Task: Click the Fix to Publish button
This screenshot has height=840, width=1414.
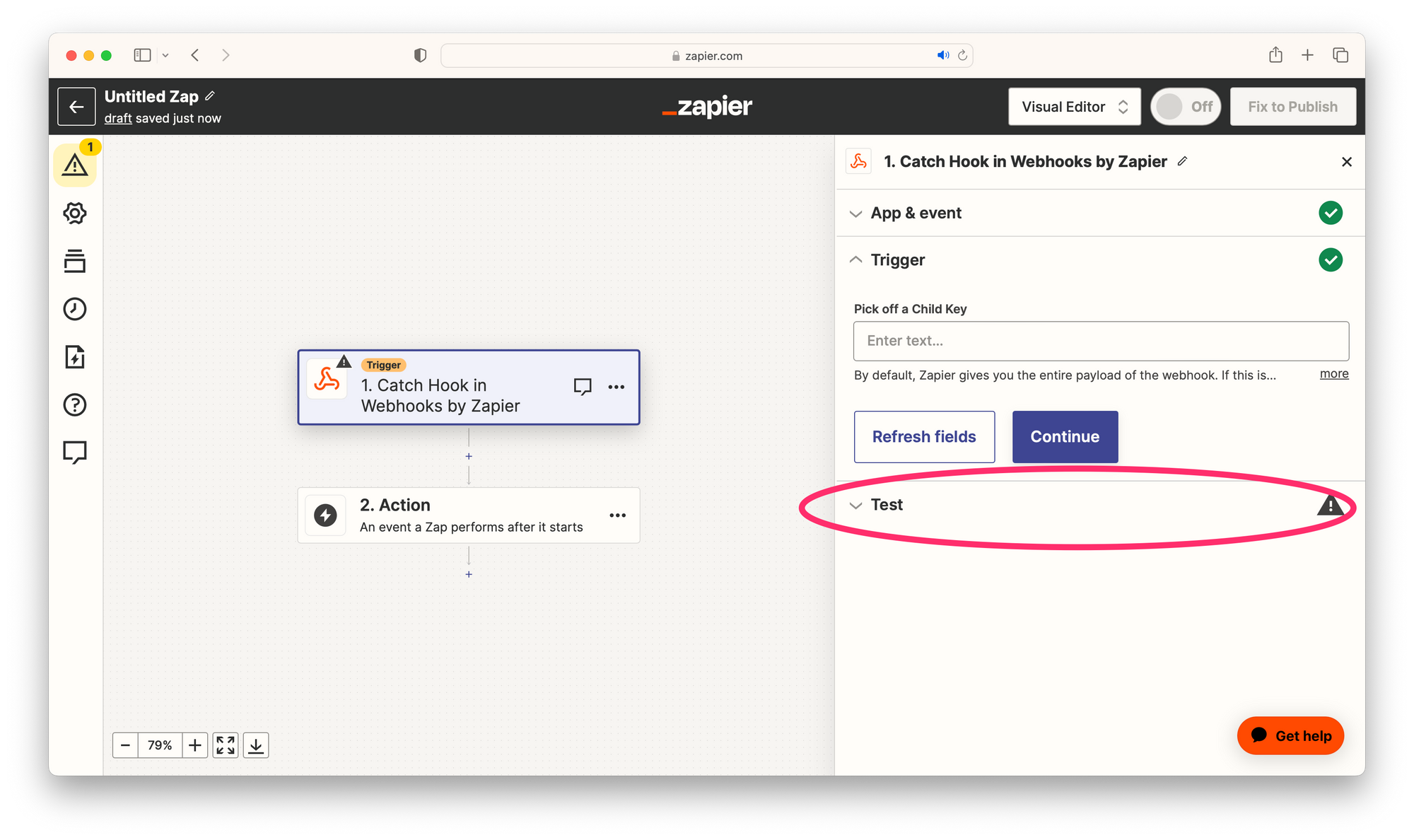Action: 1293,107
